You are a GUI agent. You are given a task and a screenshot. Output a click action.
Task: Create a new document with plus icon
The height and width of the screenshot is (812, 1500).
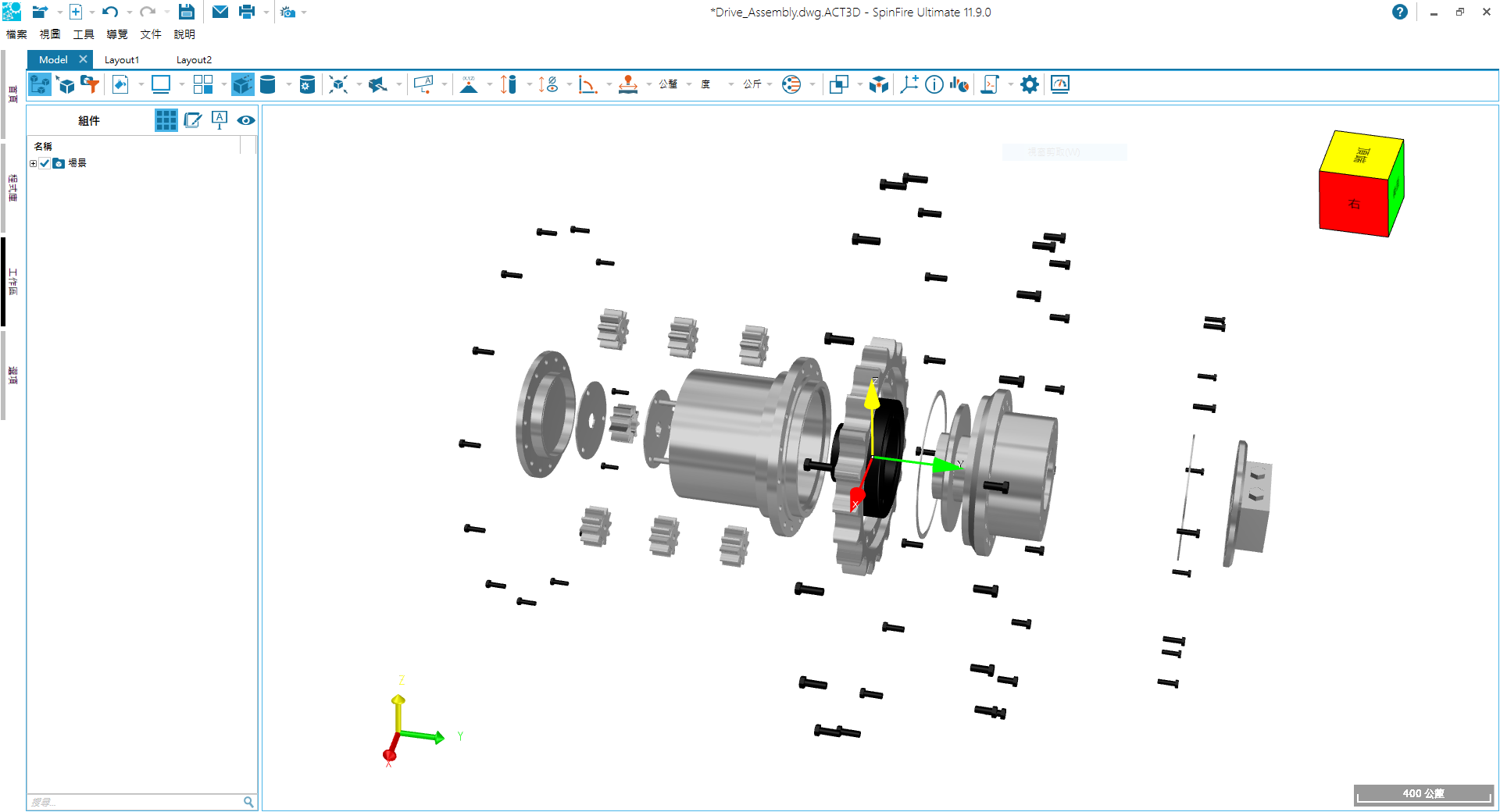76,12
